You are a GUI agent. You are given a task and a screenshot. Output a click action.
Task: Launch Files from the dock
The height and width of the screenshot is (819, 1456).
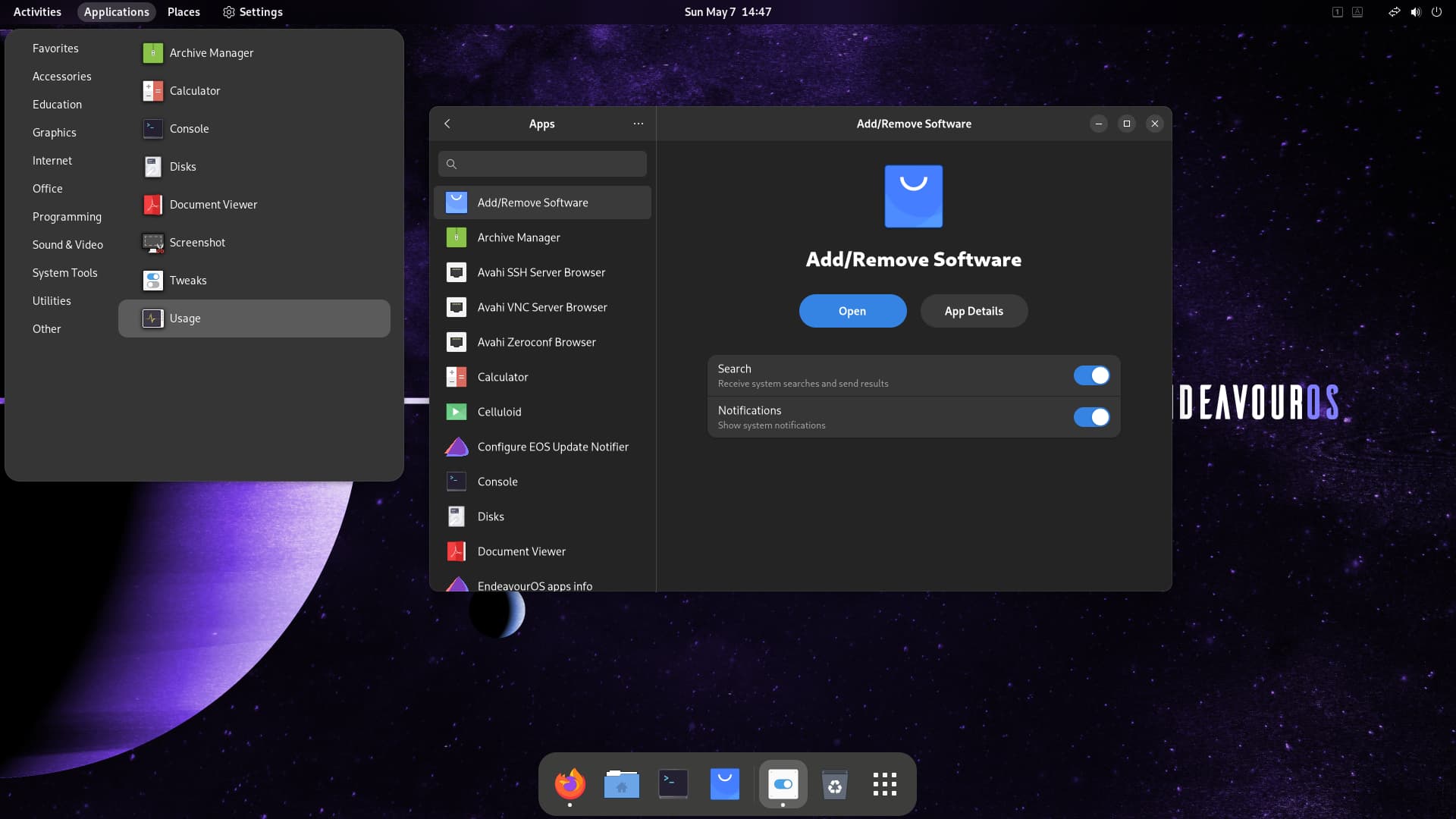point(621,783)
